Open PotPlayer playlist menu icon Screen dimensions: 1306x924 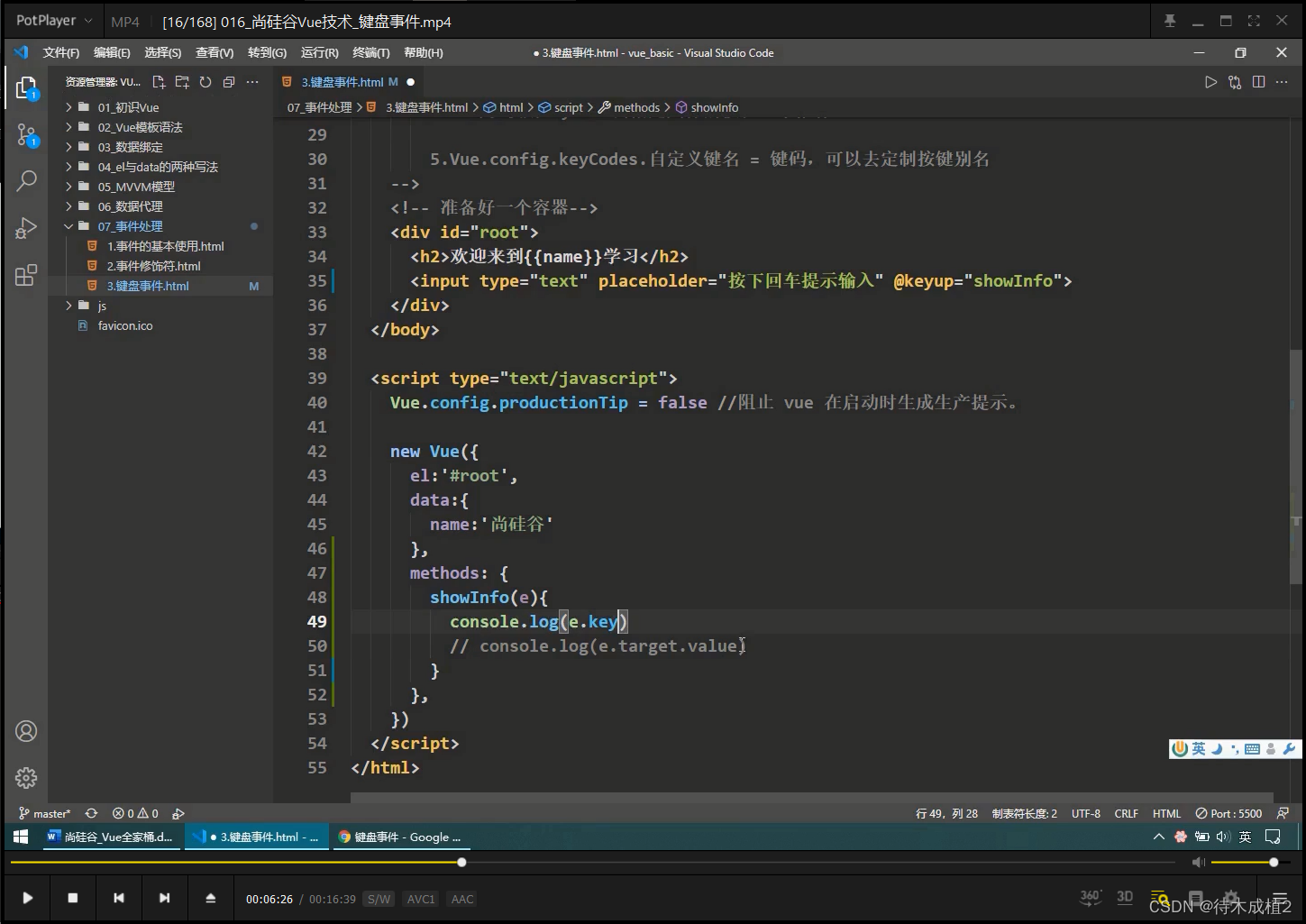pos(1280,897)
